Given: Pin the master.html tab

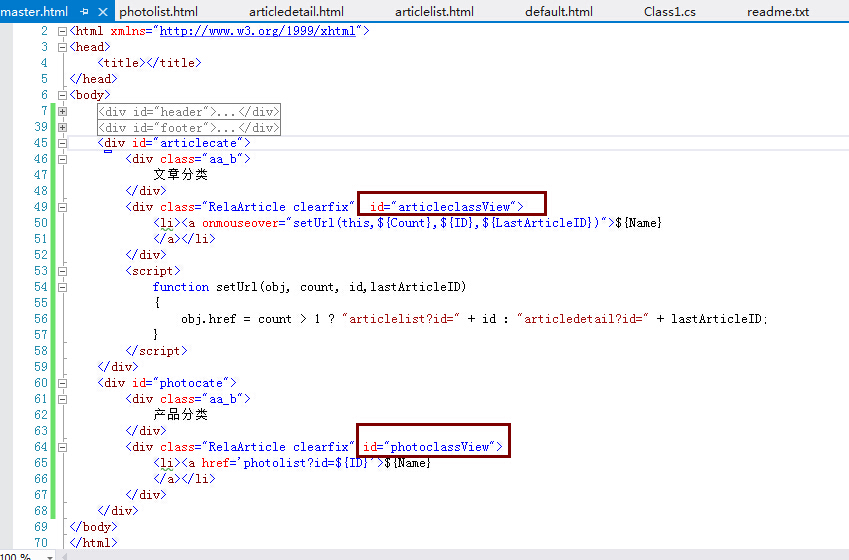Looking at the screenshot, I should [x=84, y=11].
